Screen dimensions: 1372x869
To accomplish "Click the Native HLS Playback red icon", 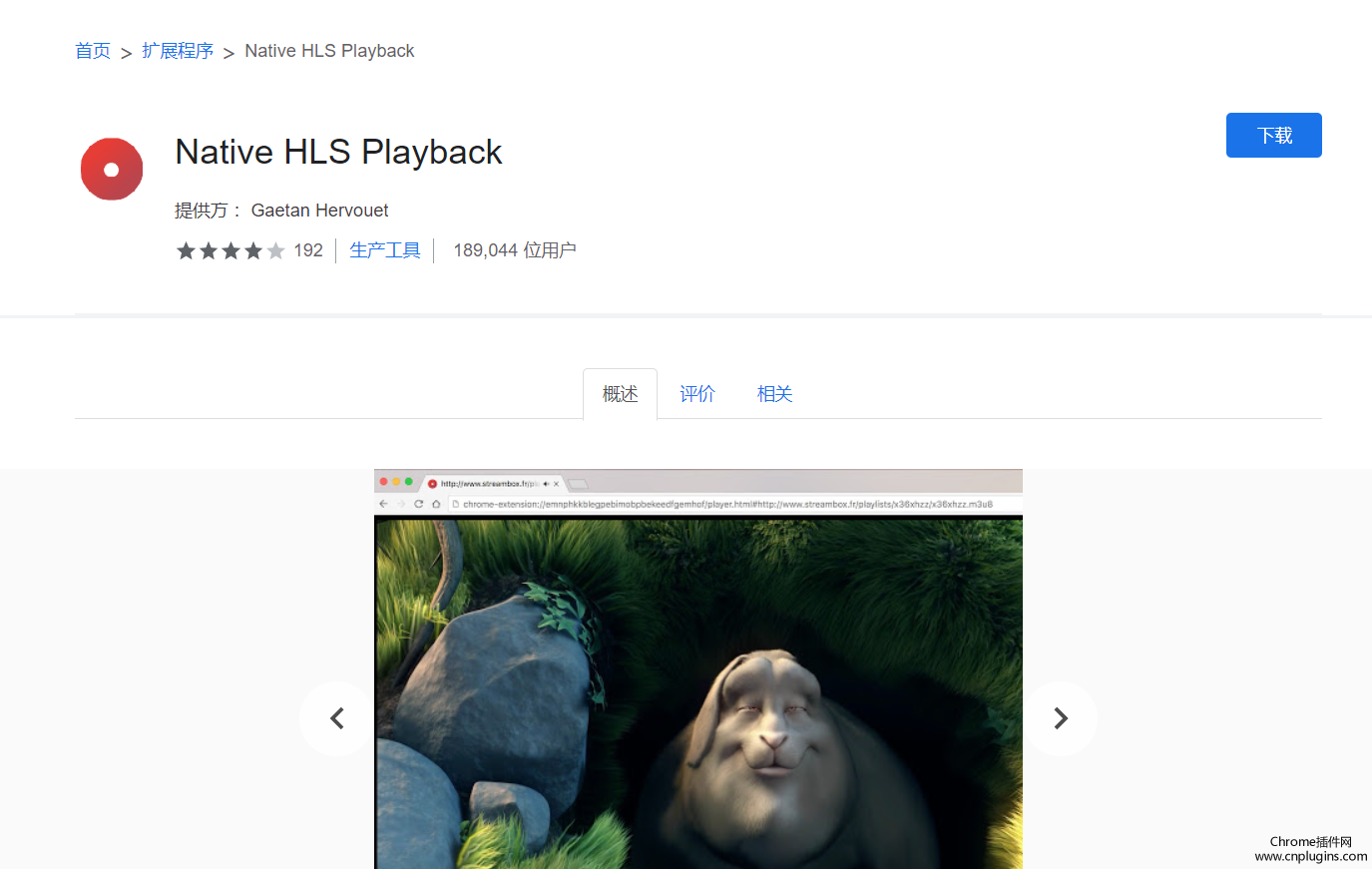I will coord(112,169).
